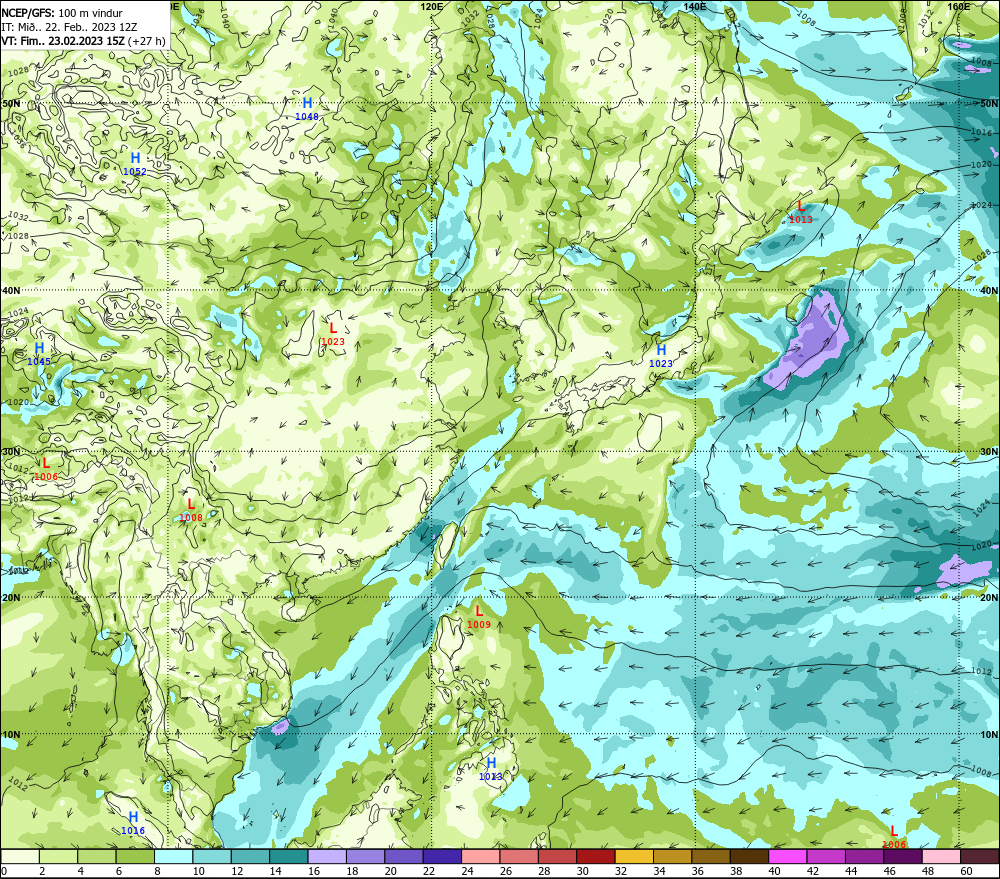Select the gold 32–34 legend swatch
This screenshot has height=879, width=1000.
634,856
